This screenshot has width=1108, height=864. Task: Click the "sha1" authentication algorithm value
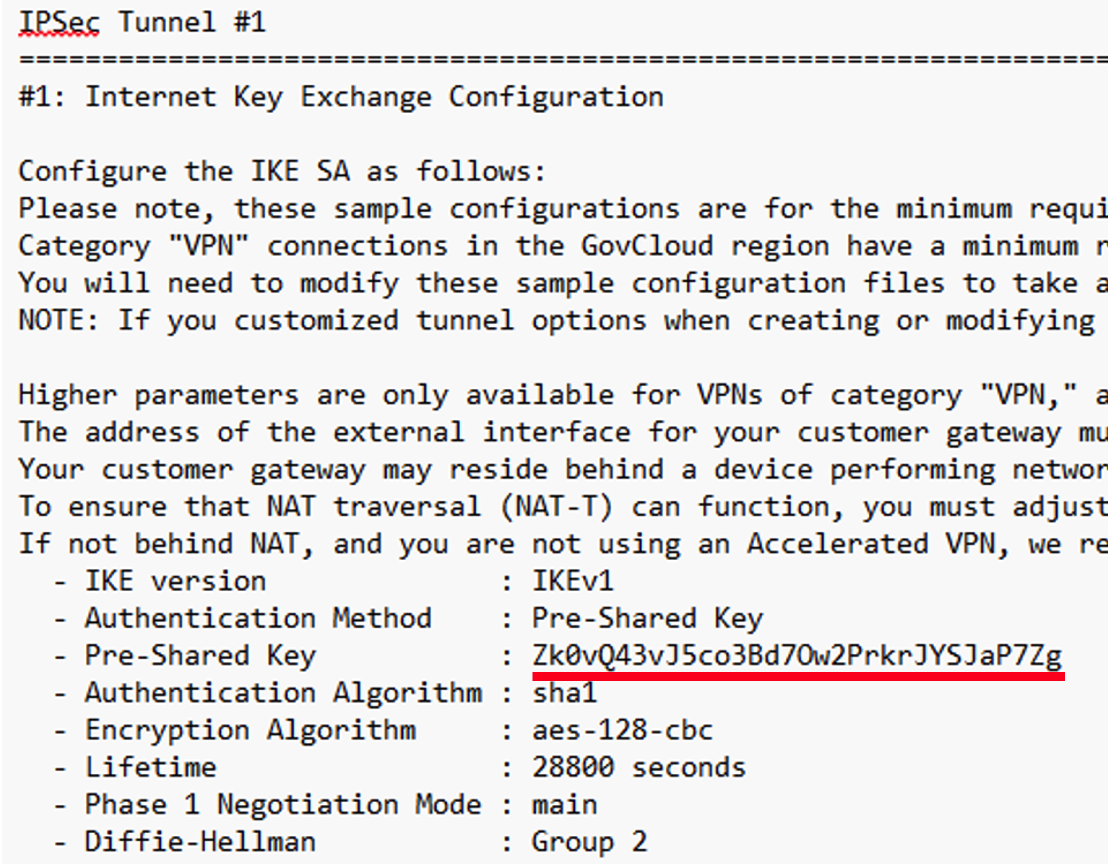(564, 693)
